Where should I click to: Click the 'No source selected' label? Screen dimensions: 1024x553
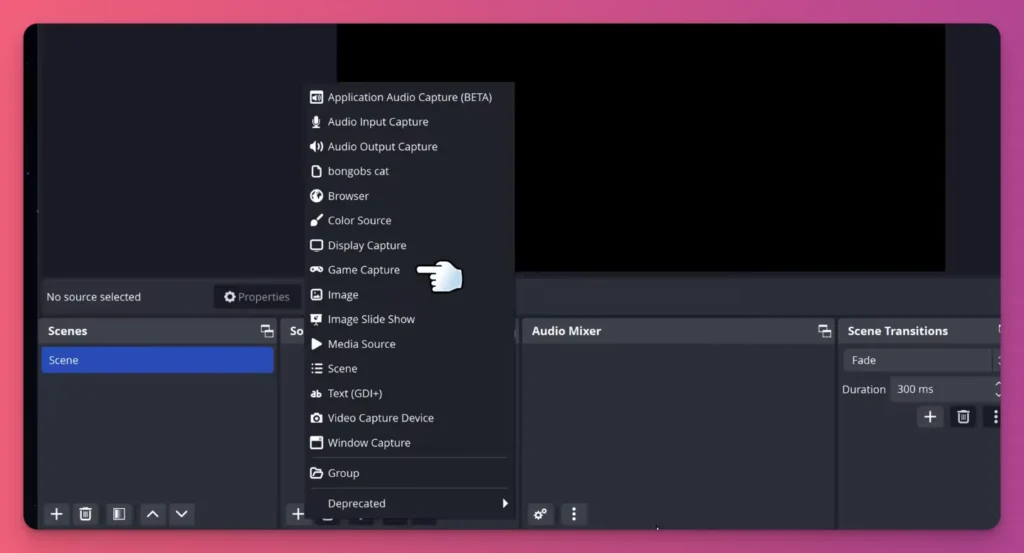[x=93, y=297]
